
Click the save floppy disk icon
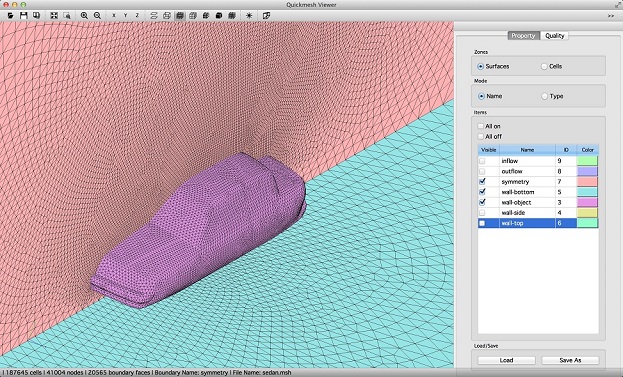tap(23, 15)
